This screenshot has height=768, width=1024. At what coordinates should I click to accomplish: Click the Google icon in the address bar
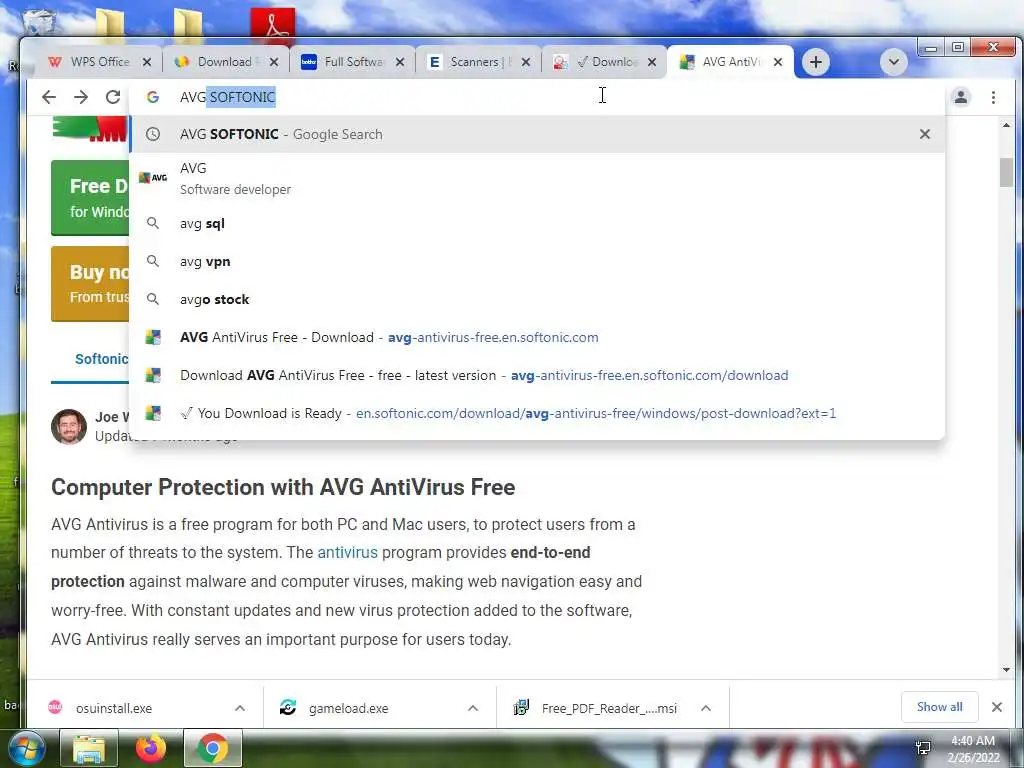point(153,97)
